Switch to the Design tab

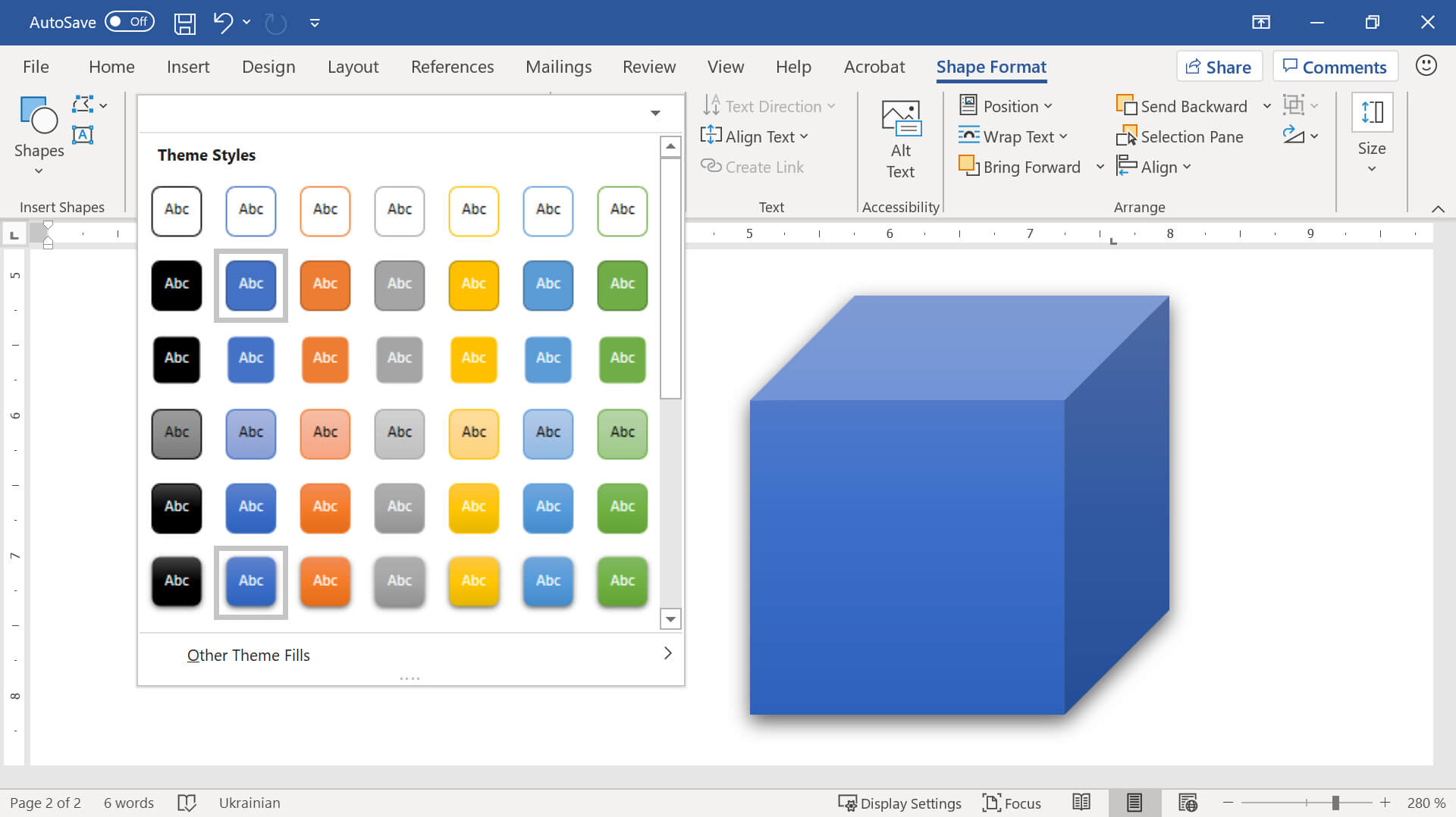coord(268,67)
